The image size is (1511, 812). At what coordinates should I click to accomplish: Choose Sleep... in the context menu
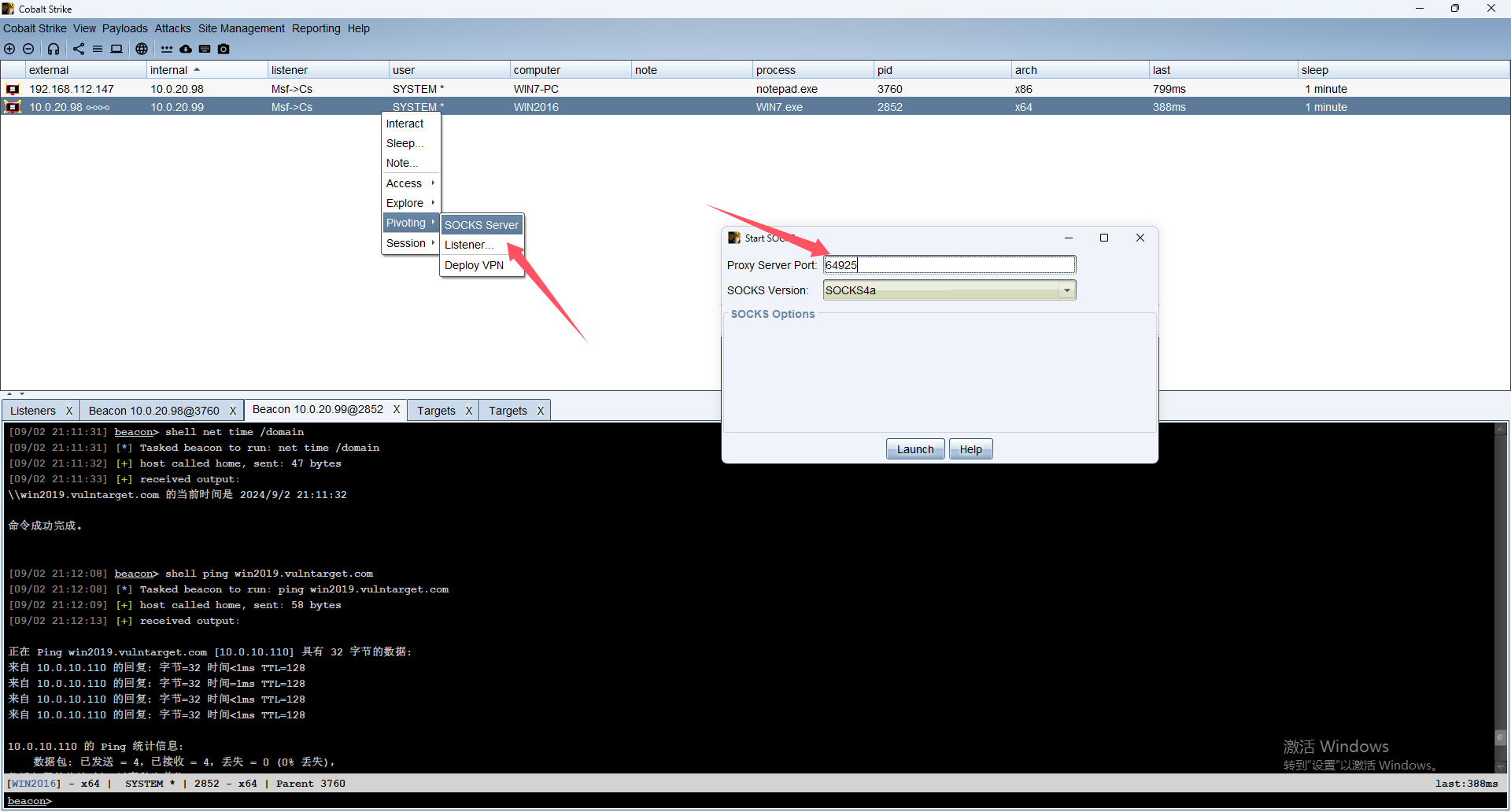coord(411,143)
